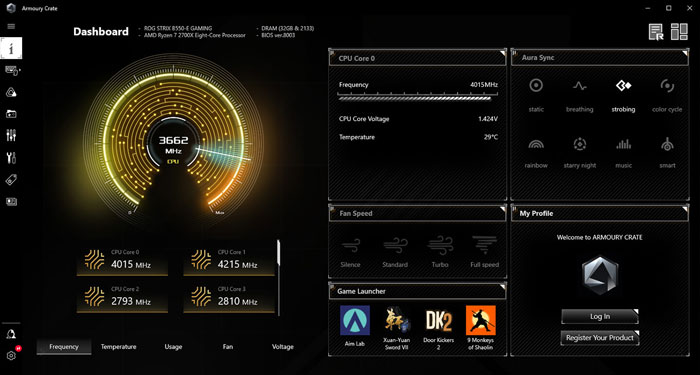Expand the Aura Sync panel corner arrow
700x375 pixels.
(685, 53)
